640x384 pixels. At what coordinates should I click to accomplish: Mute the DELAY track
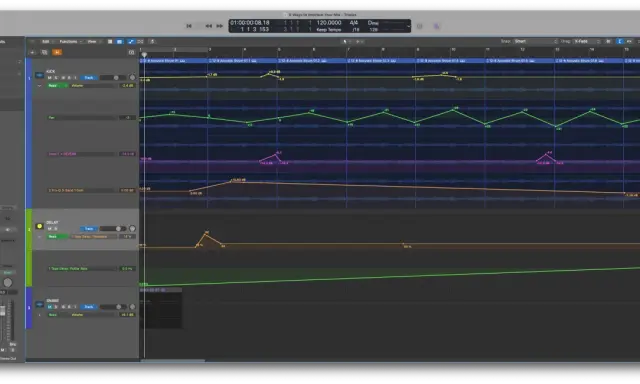tap(50, 229)
